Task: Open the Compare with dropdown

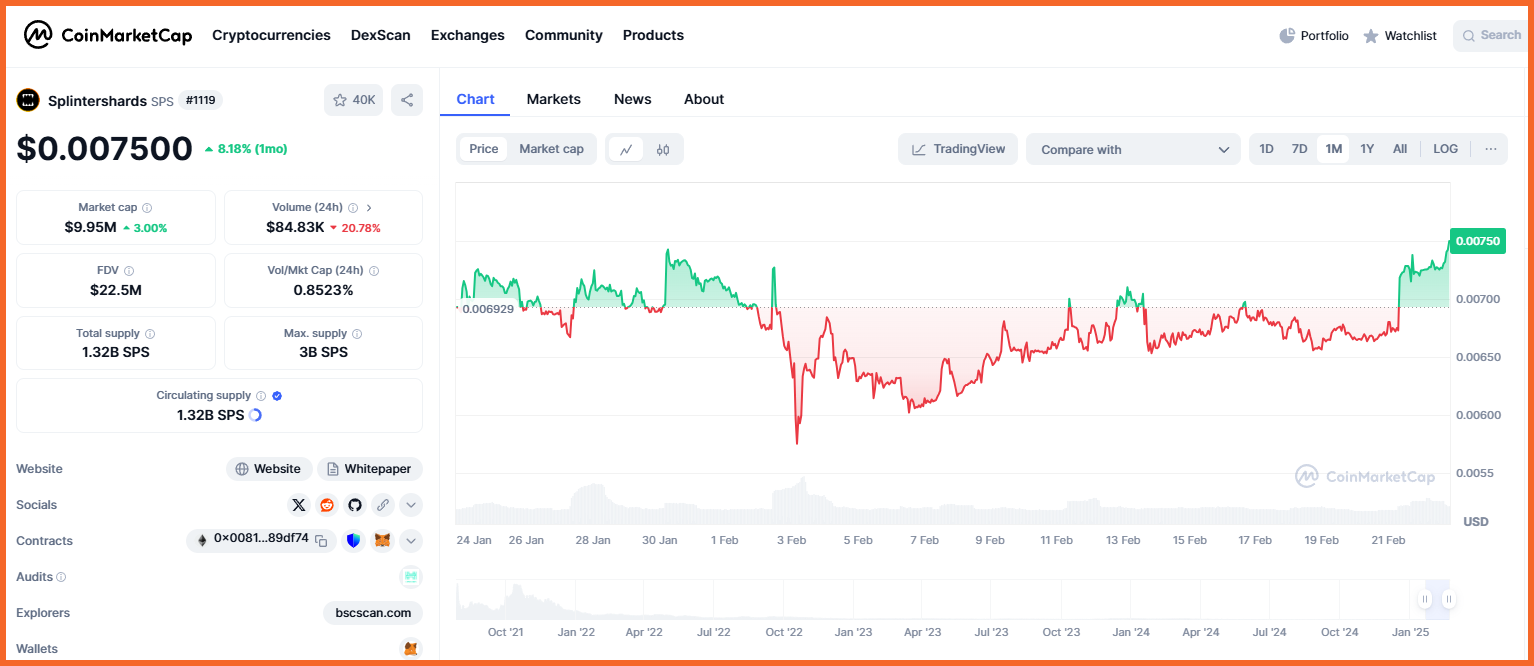Action: [x=1133, y=149]
